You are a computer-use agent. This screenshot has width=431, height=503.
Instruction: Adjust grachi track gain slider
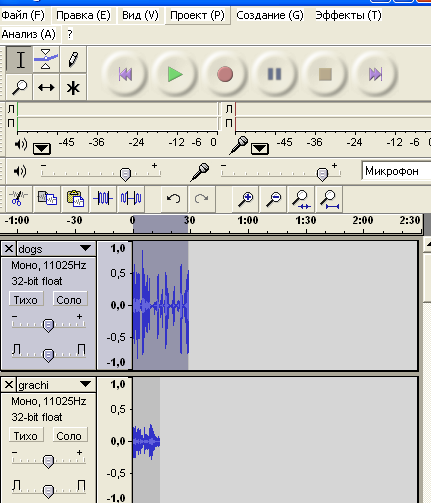(49, 460)
